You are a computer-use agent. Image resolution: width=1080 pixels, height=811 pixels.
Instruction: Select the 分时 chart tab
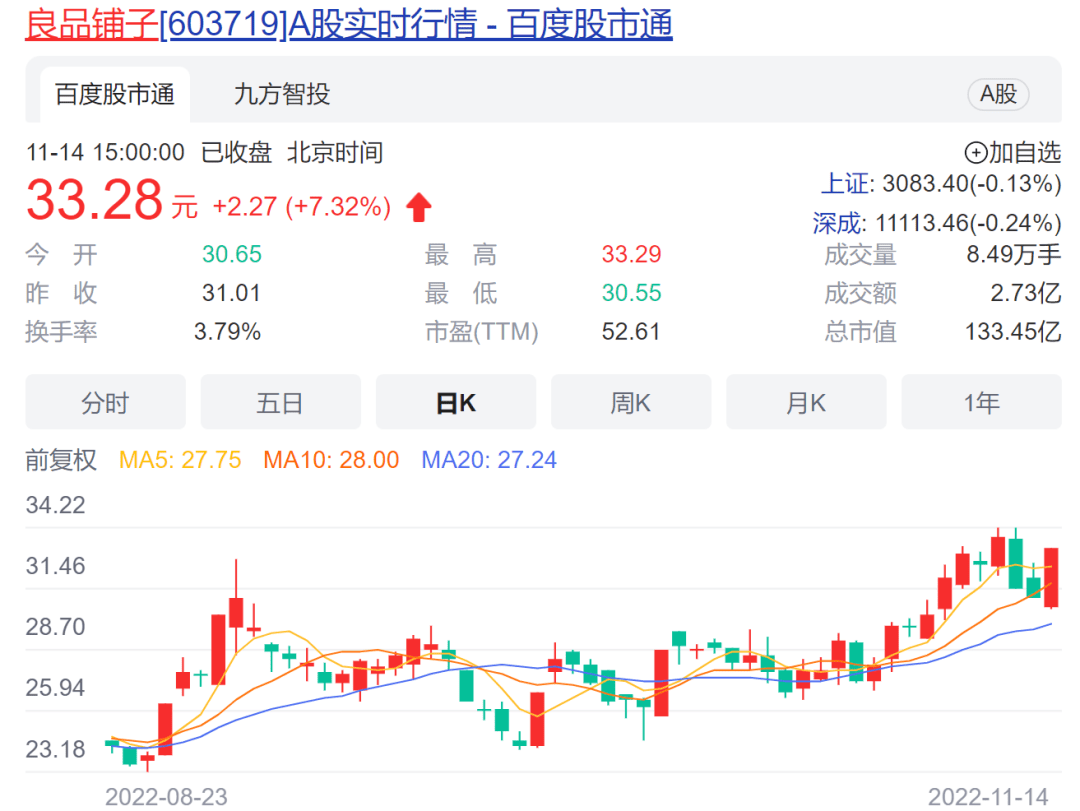(x=105, y=402)
